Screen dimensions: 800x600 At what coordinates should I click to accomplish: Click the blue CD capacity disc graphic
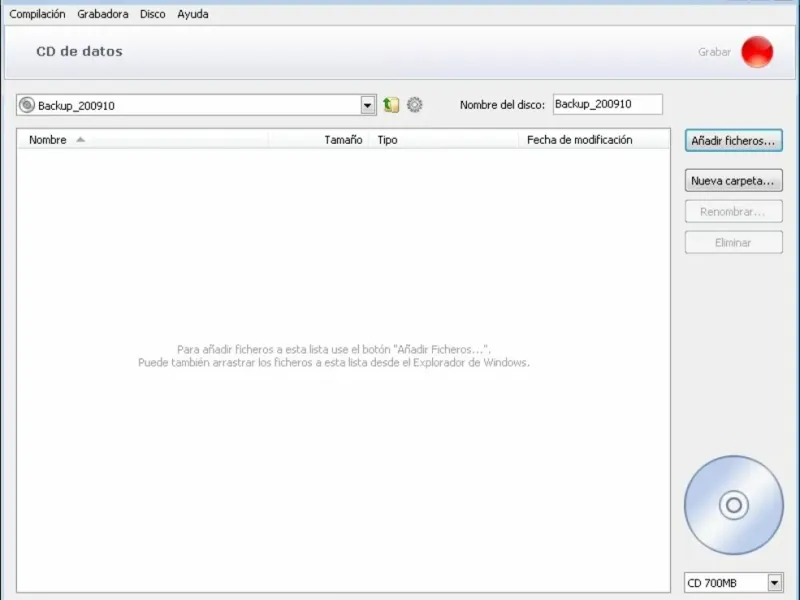coord(734,505)
